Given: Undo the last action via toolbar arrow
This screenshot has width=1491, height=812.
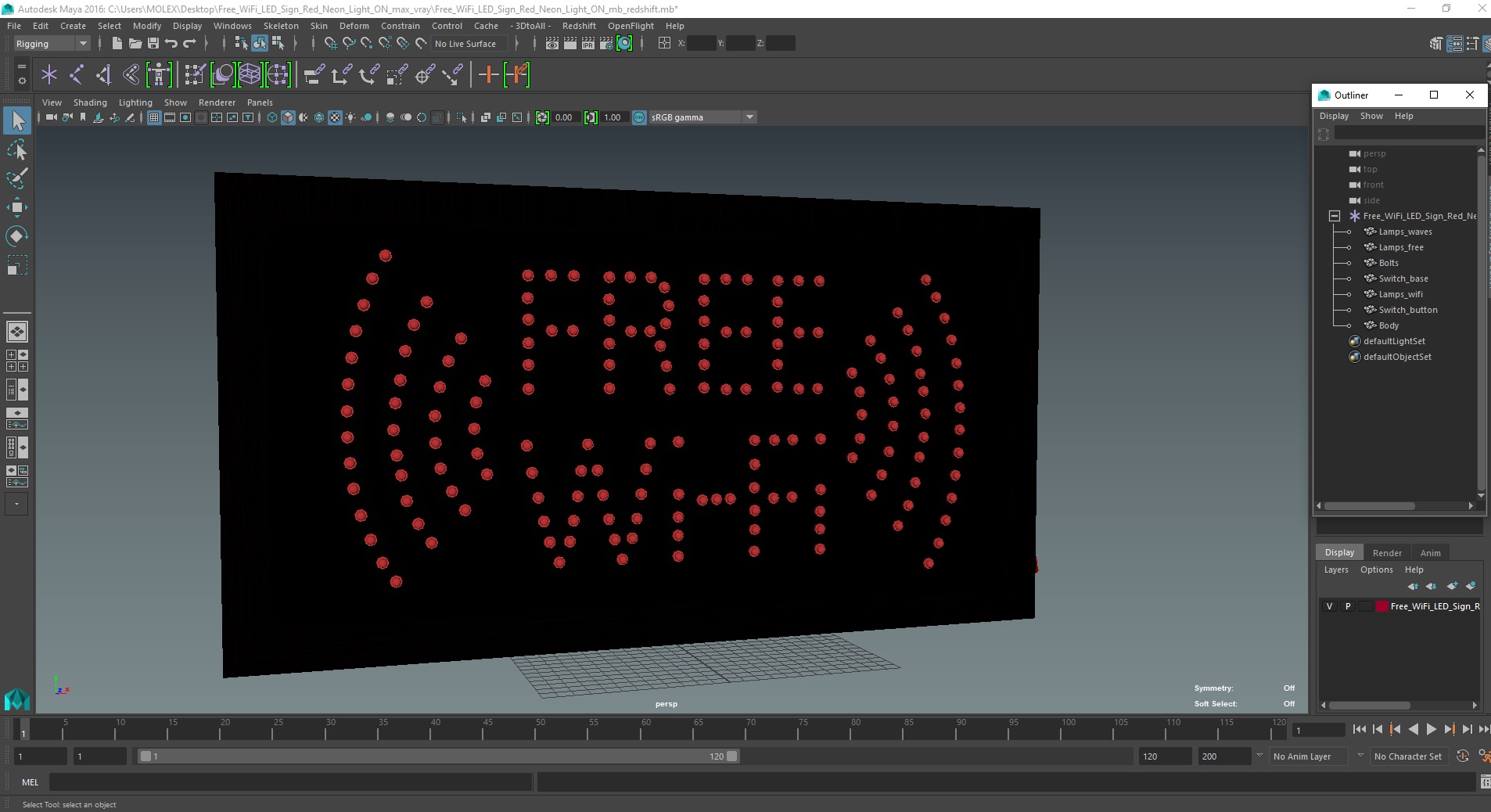Looking at the screenshot, I should tap(171, 44).
